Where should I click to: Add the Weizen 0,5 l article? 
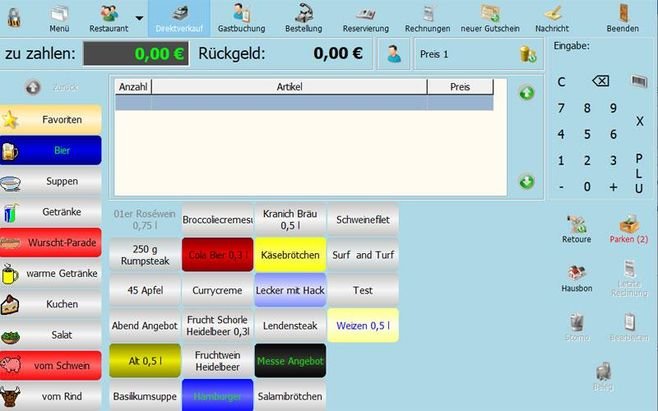(x=363, y=325)
